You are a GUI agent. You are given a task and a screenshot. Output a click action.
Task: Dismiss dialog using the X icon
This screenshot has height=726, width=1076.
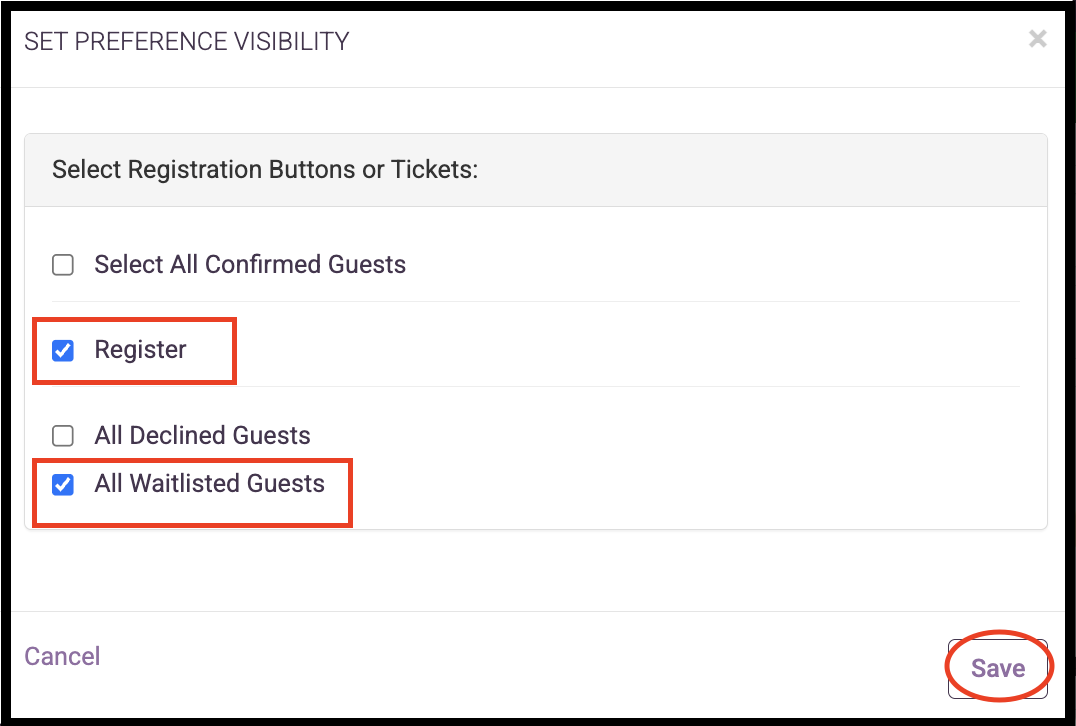pyautogui.click(x=1038, y=39)
